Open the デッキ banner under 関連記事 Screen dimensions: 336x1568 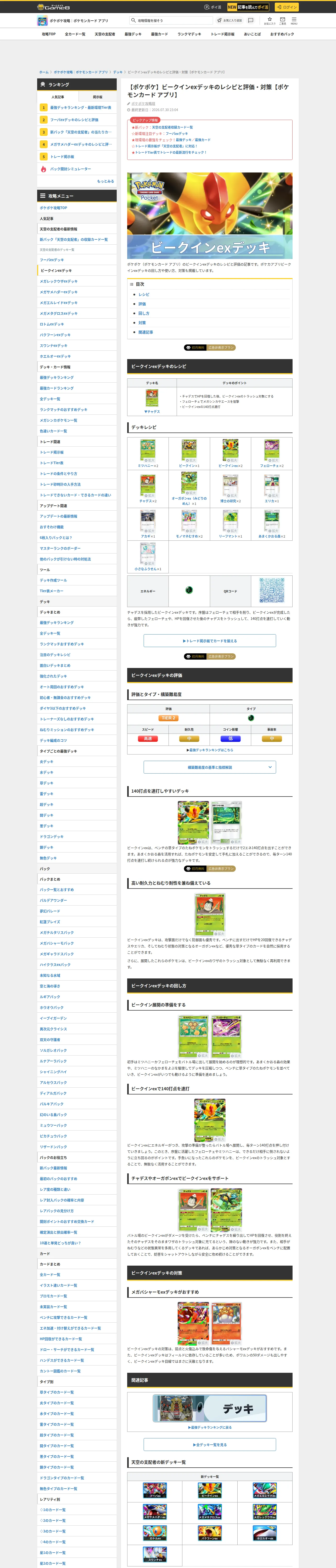point(210,1409)
